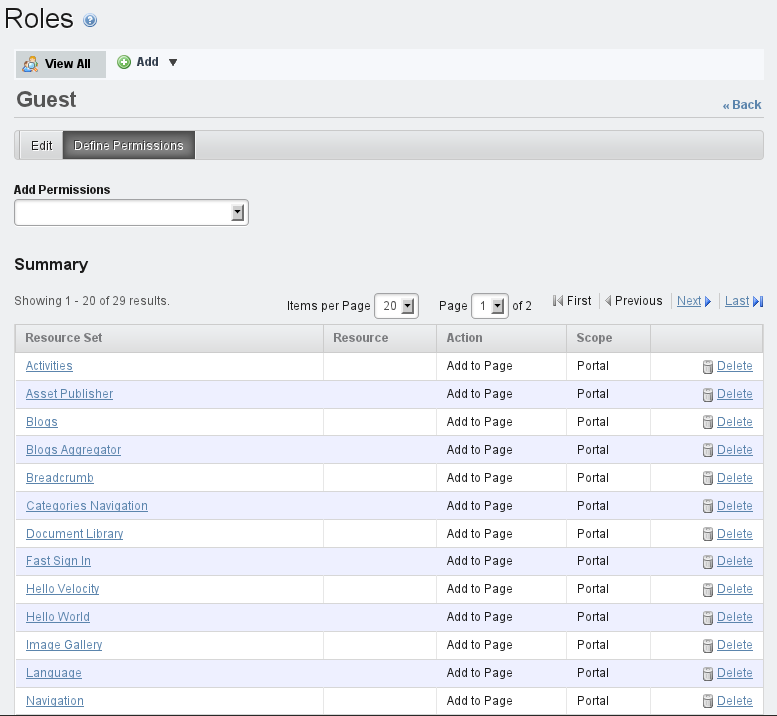The height and width of the screenshot is (716, 777).
Task: Click the trash icon in Hello World row
Action: pos(708,617)
